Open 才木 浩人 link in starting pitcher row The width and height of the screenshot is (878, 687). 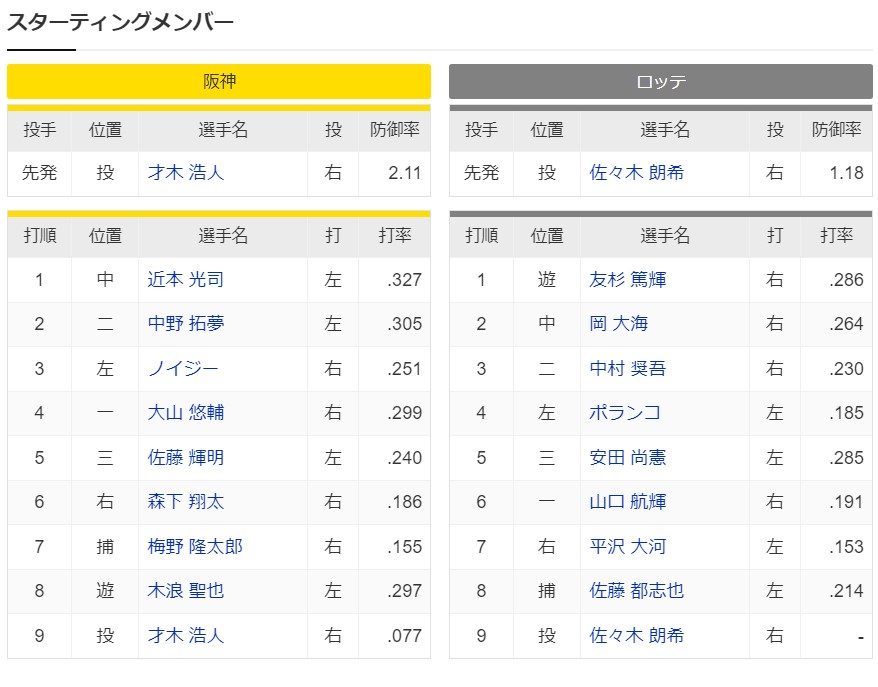(186, 172)
